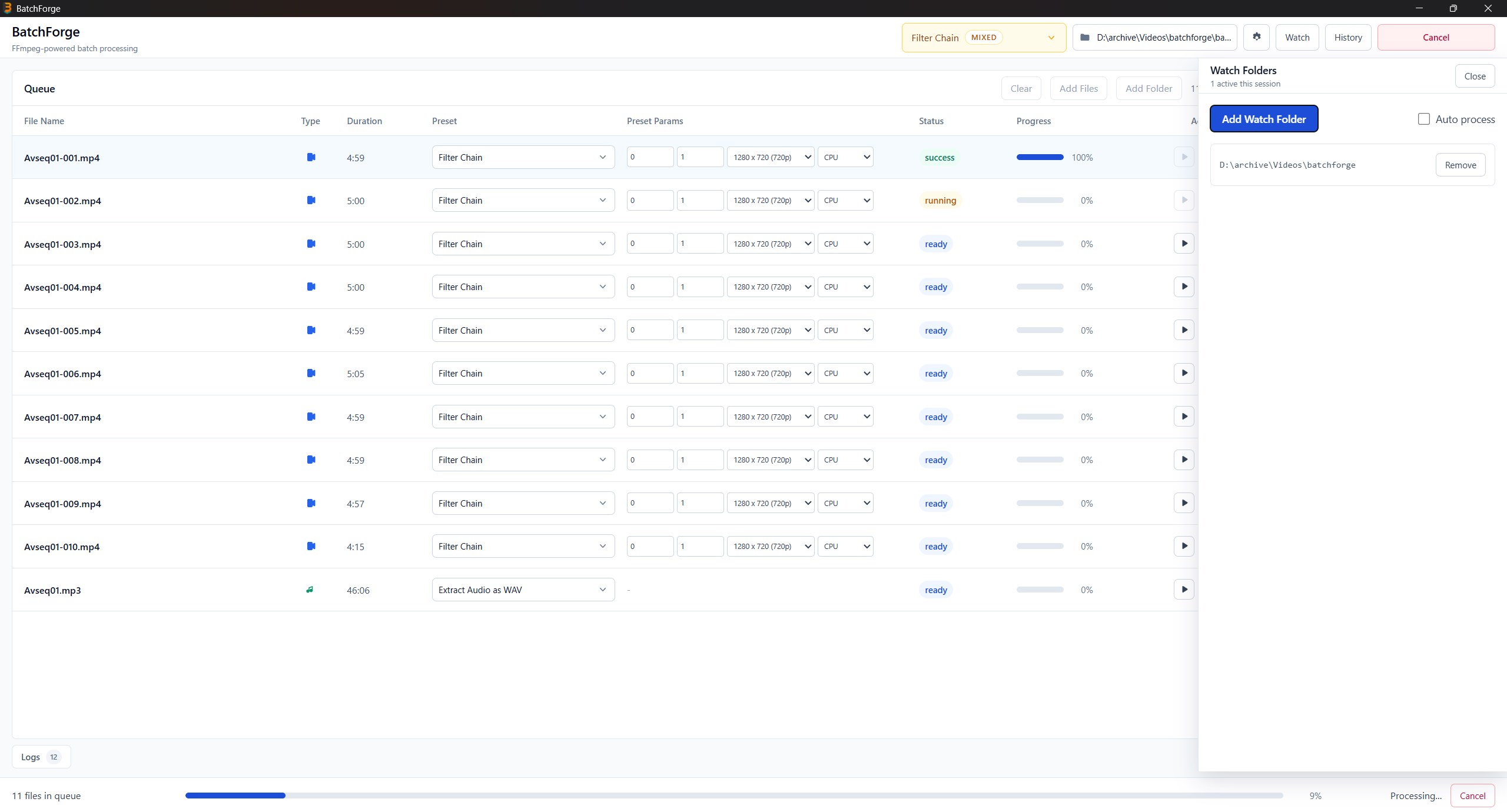Click video type icon for Avseq01-006.mp4
Image resolution: width=1507 pixels, height=812 pixels.
point(311,373)
